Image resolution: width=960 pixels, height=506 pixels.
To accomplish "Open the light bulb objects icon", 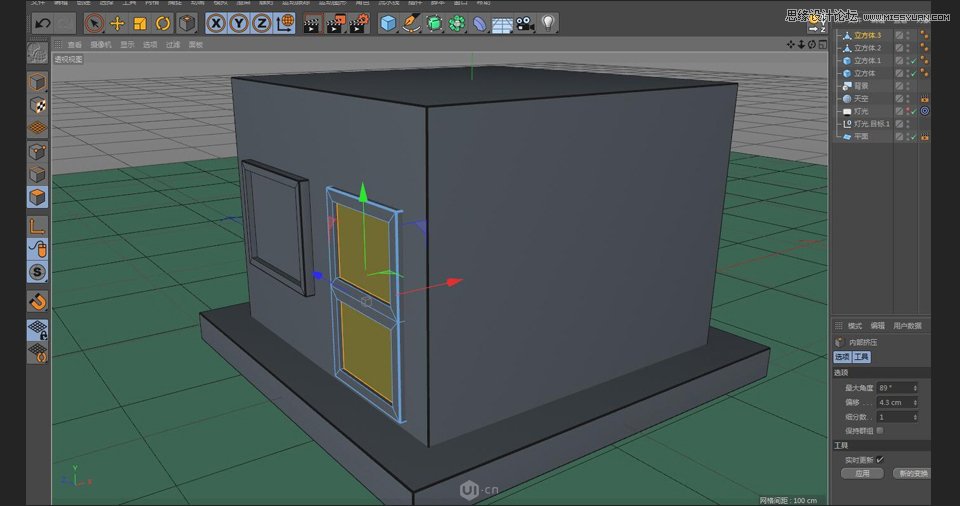I will point(548,23).
